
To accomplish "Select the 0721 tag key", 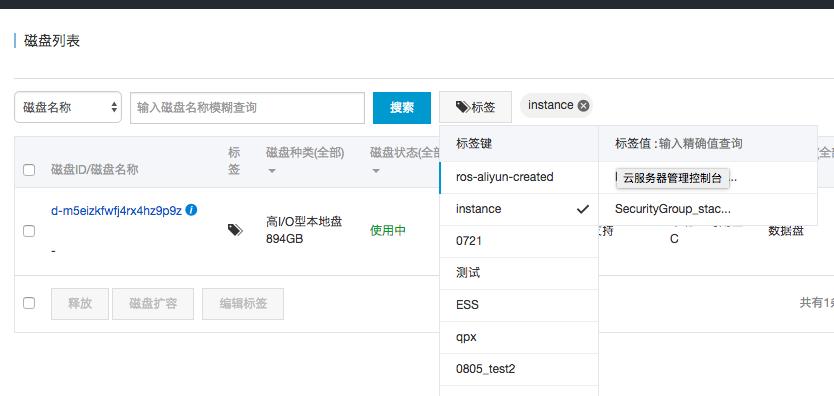I will click(519, 241).
